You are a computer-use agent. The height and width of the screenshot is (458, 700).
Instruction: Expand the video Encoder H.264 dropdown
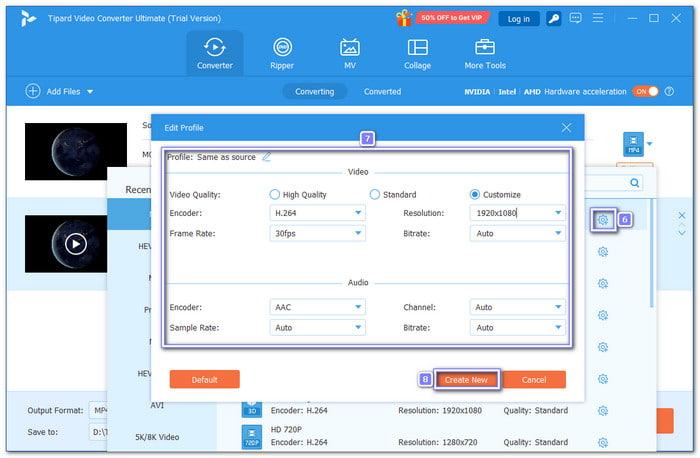coord(317,213)
